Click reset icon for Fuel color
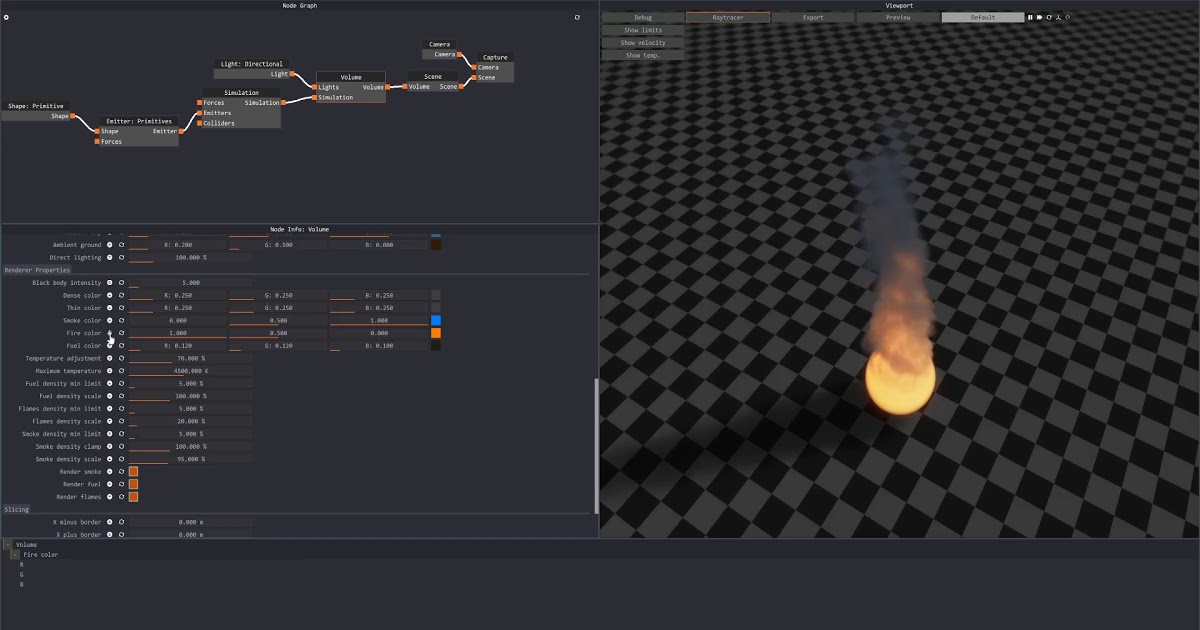 click(x=121, y=346)
